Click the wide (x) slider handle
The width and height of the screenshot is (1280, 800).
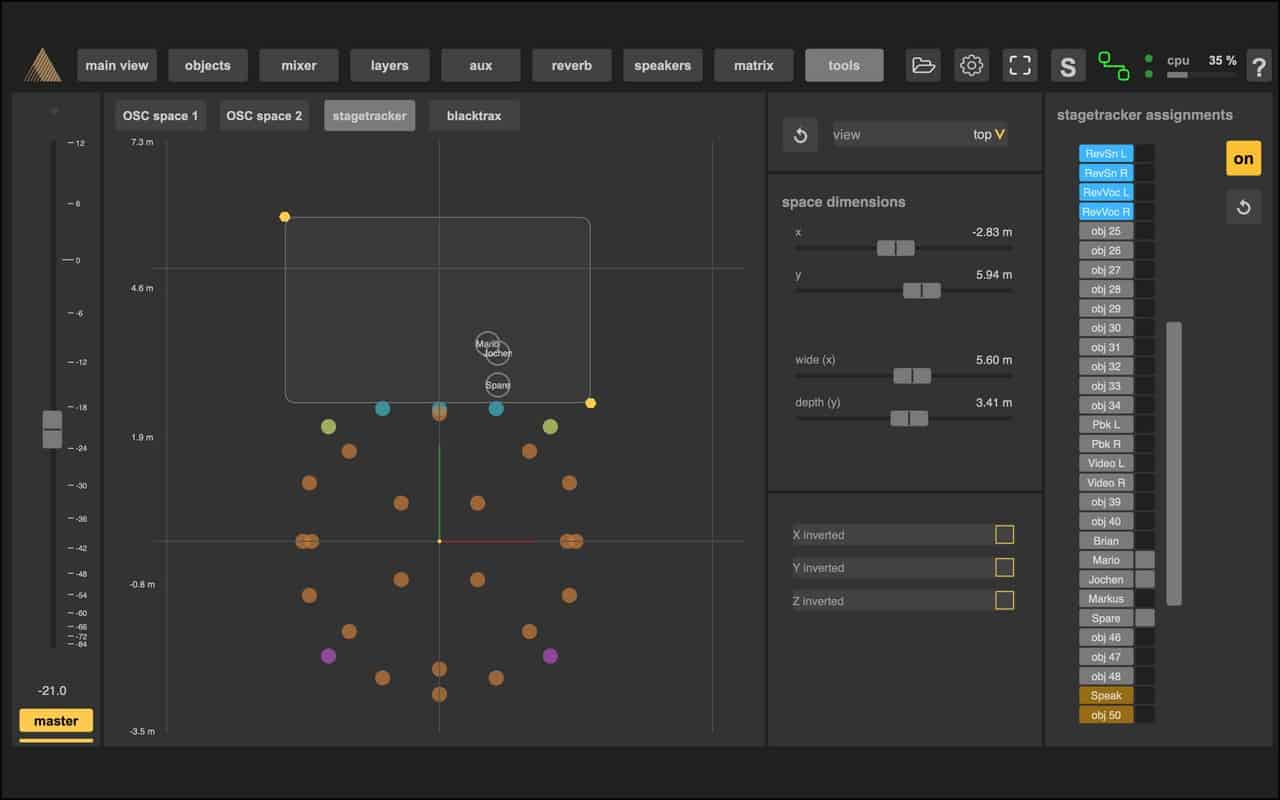pos(912,376)
